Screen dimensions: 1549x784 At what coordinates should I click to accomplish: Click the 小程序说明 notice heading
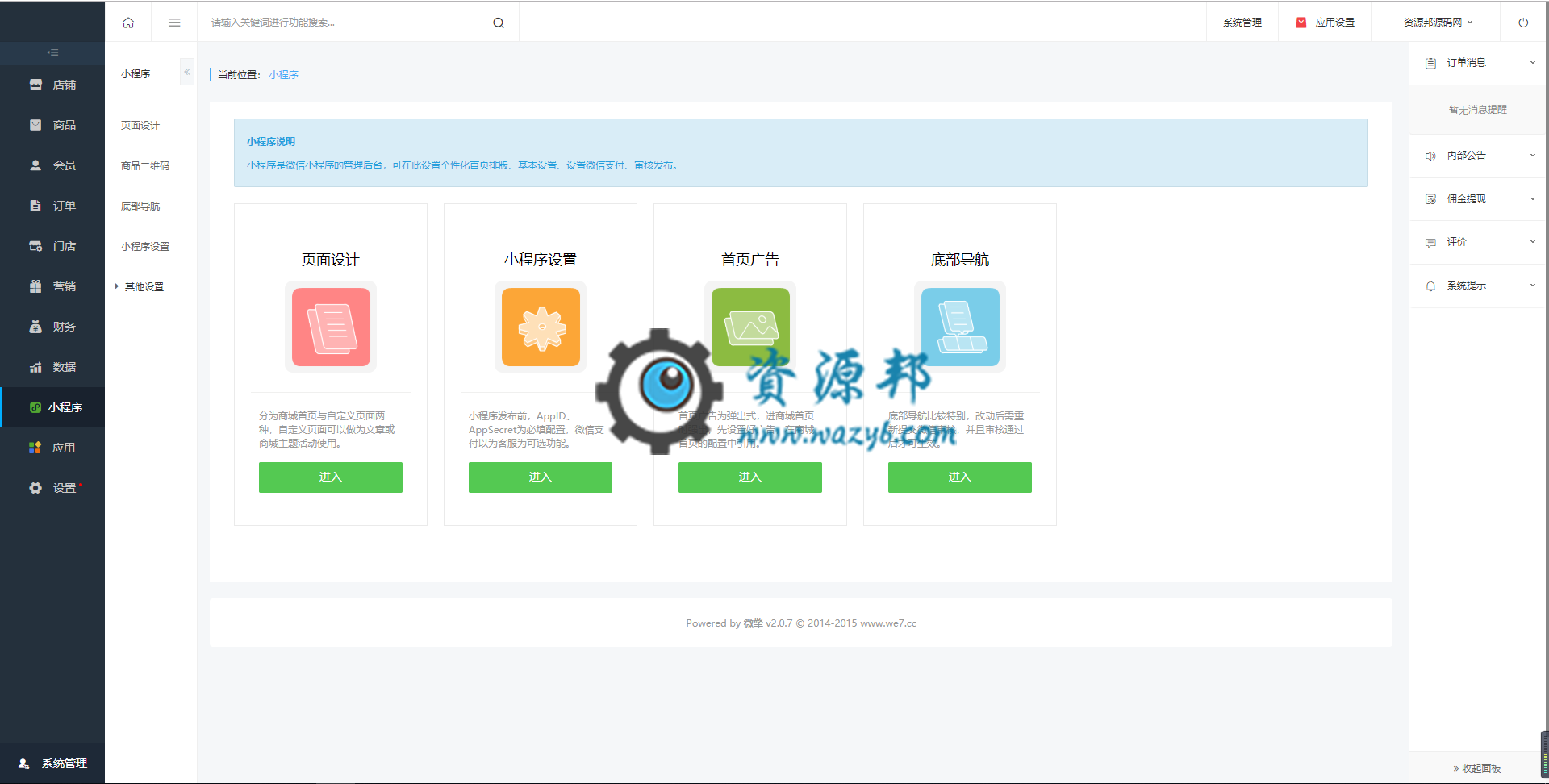tap(271, 141)
